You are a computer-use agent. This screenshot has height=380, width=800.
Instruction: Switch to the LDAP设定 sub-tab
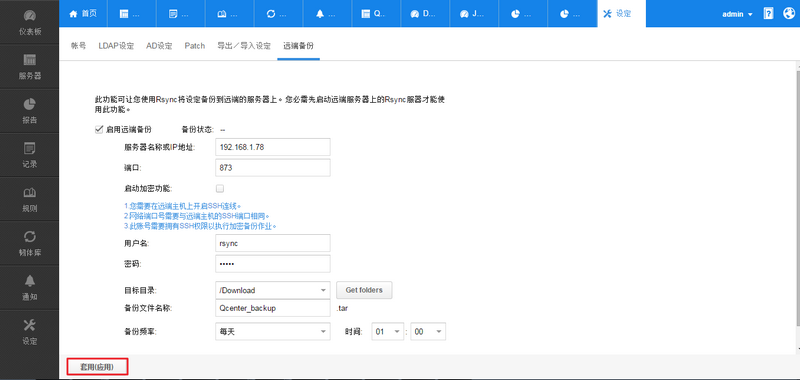point(116,45)
